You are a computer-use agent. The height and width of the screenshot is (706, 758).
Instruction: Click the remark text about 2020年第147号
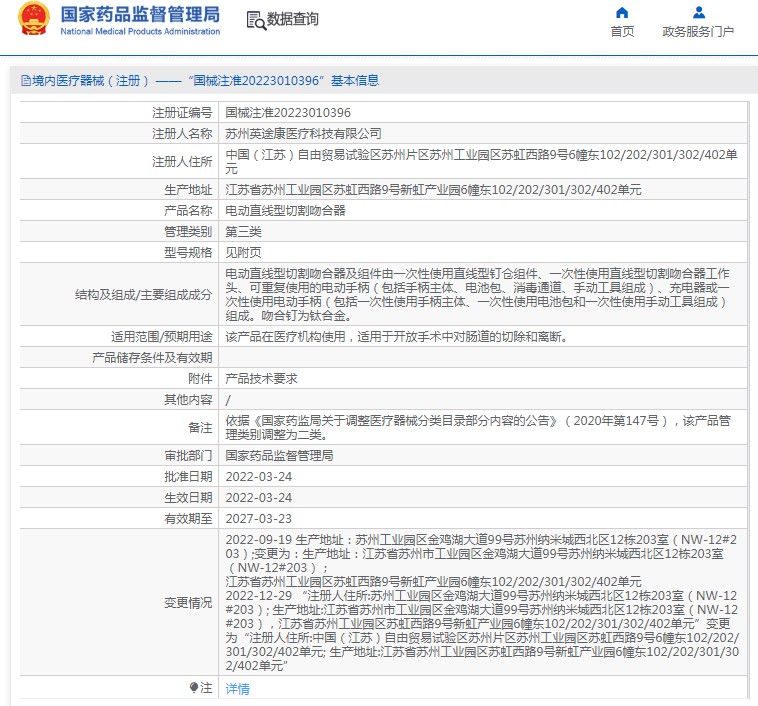click(478, 428)
